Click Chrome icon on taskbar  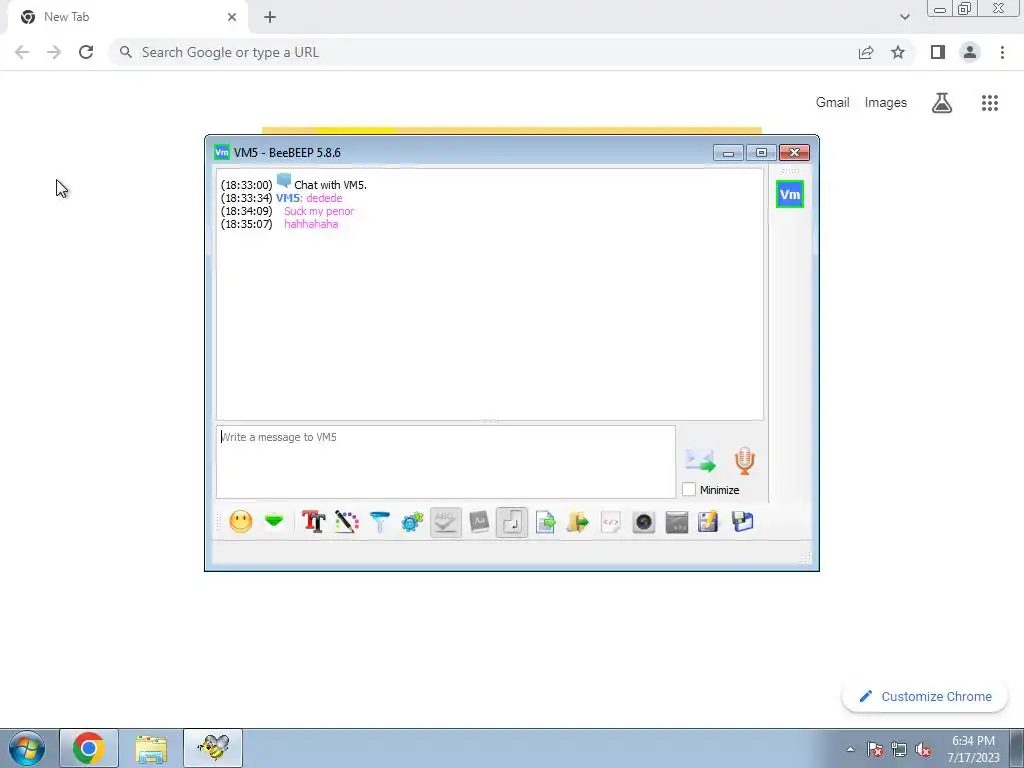pos(89,748)
